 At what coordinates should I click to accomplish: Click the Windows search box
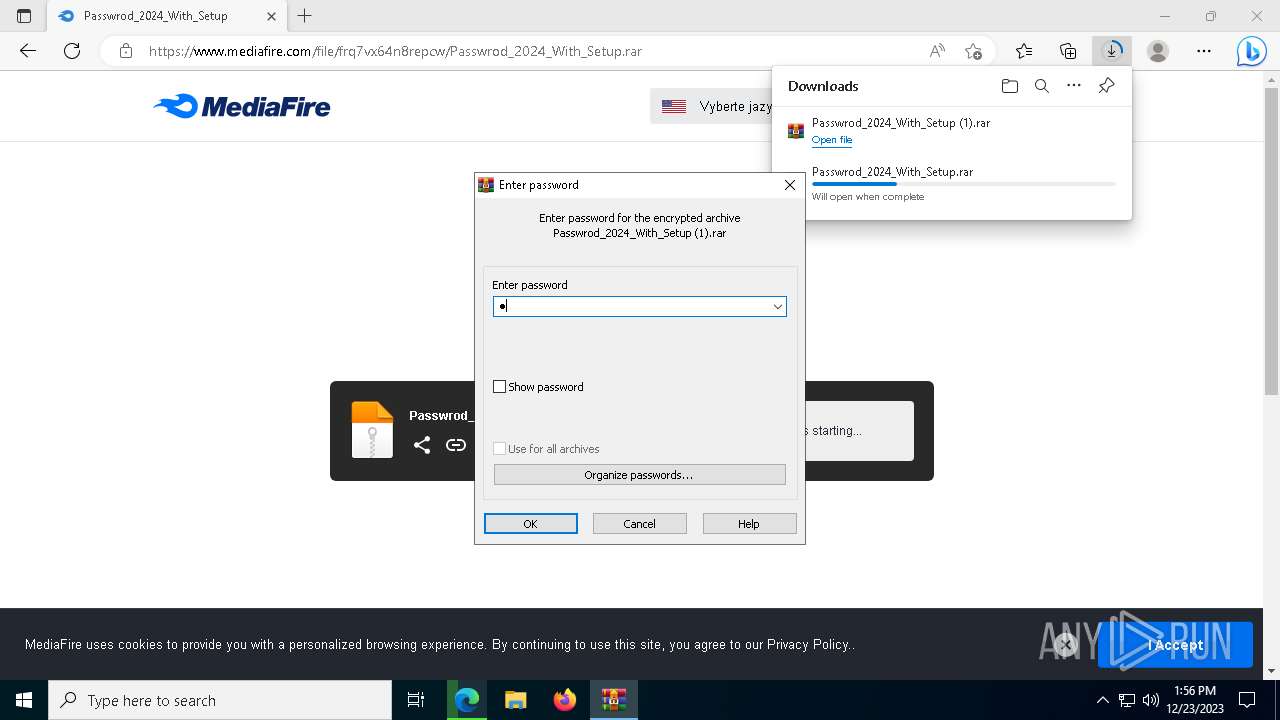220,700
